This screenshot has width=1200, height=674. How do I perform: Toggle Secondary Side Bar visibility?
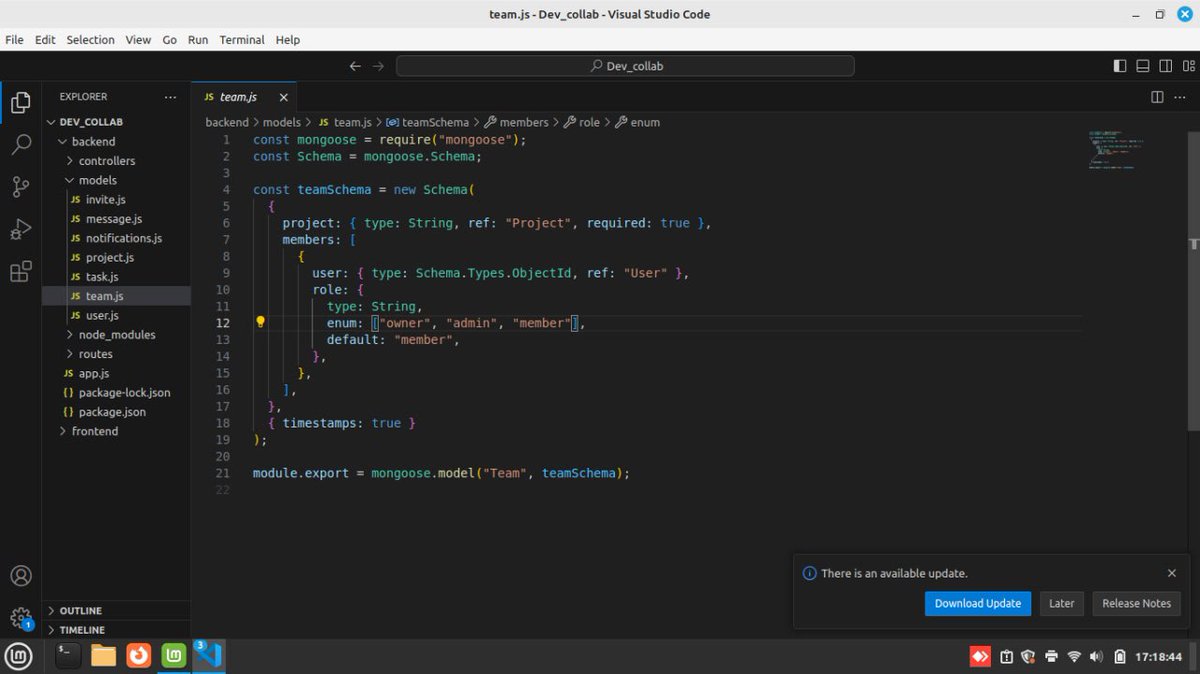pos(1165,66)
